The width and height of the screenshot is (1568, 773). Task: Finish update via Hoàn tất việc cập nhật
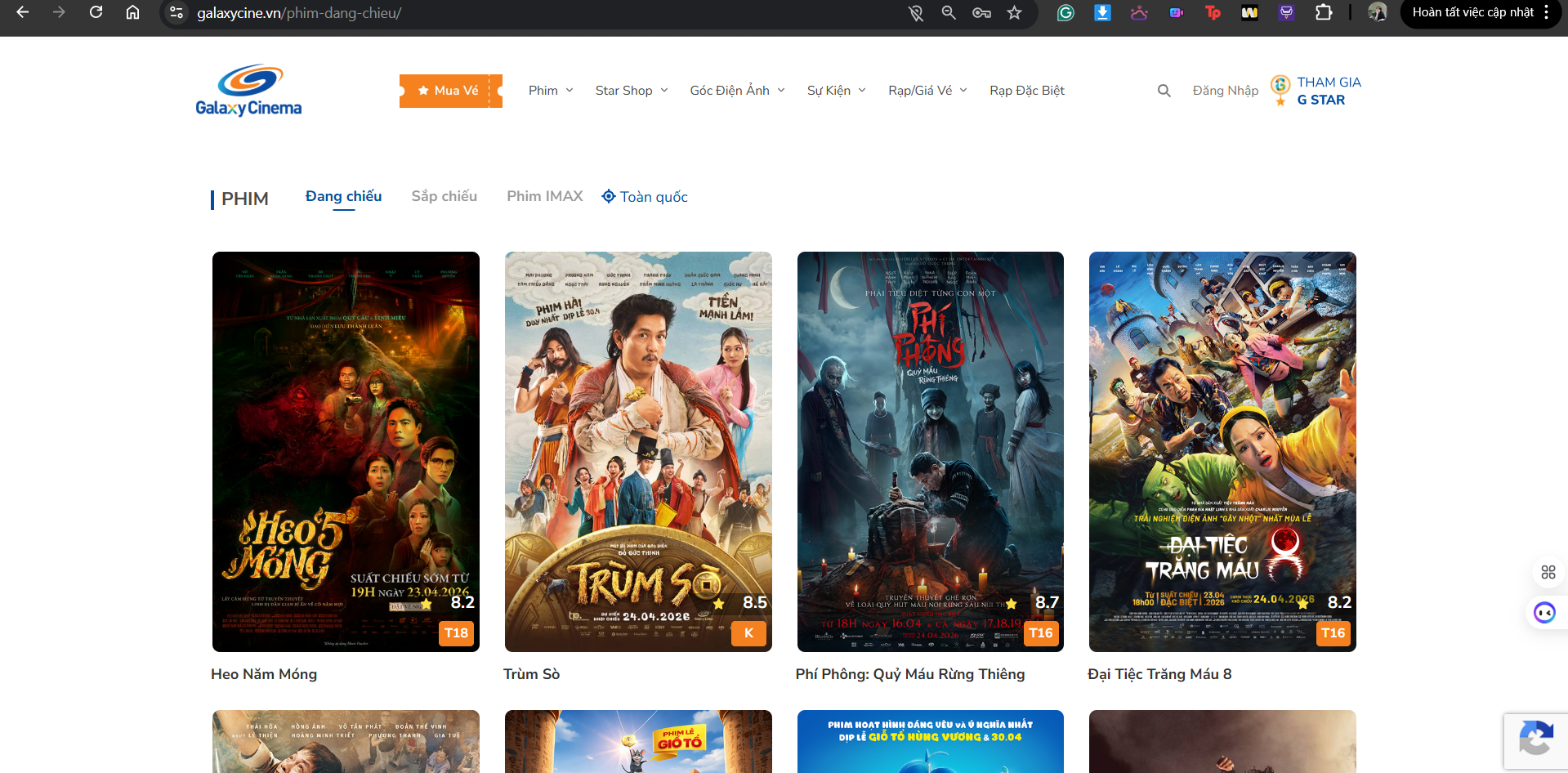click(1472, 12)
